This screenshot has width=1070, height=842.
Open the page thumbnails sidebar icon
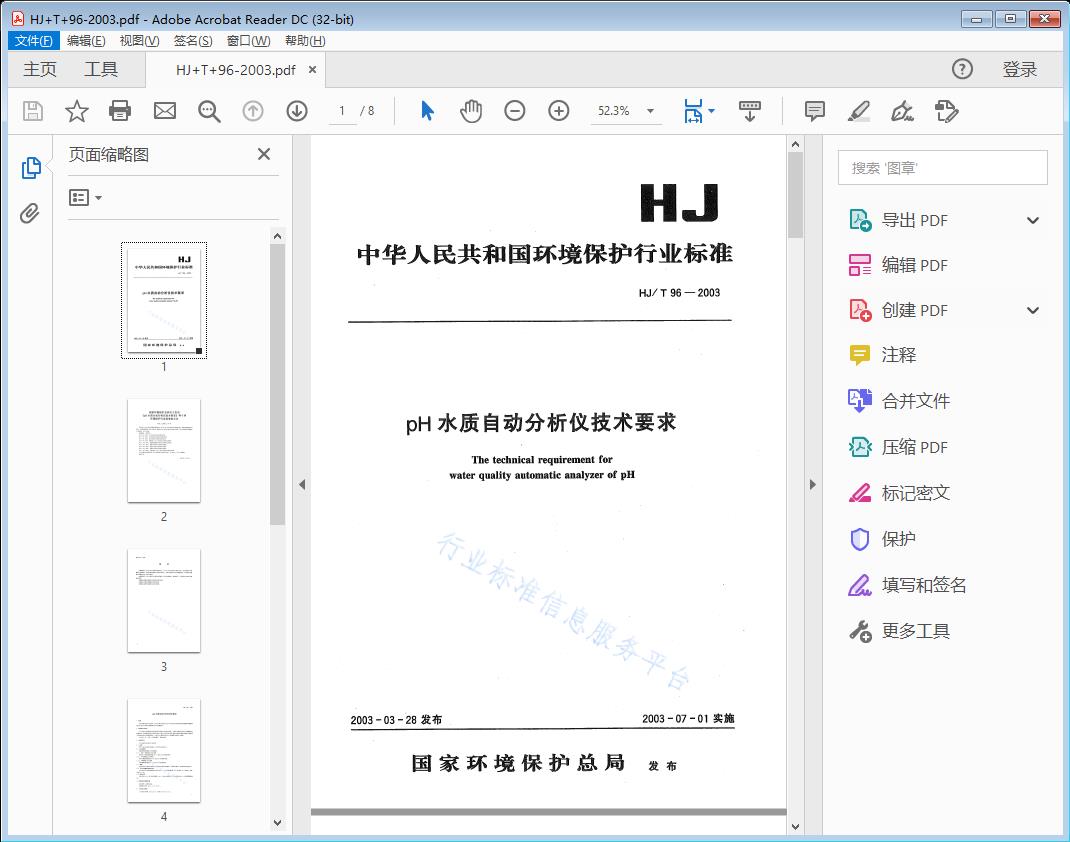[30, 167]
